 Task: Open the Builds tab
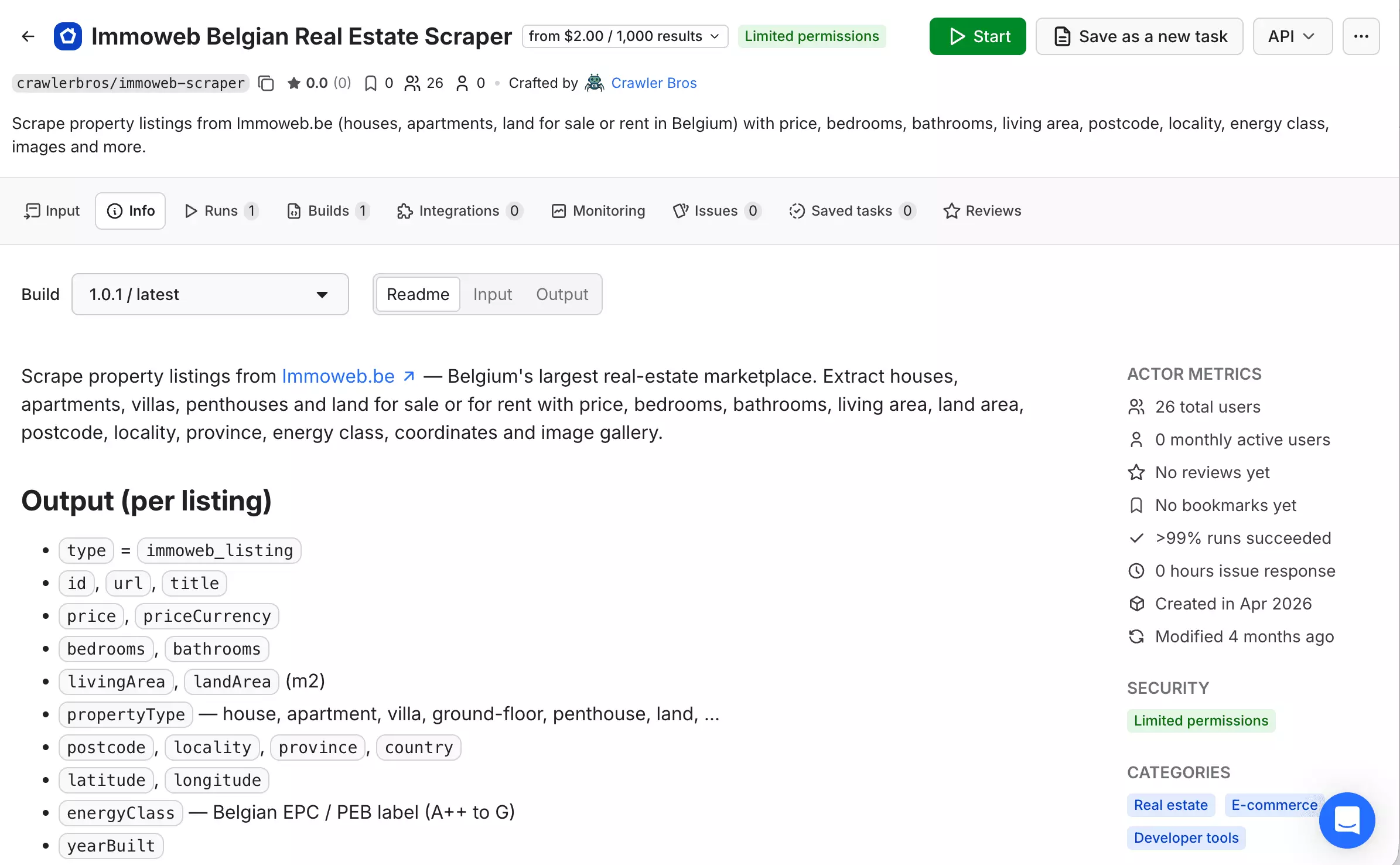pos(328,211)
